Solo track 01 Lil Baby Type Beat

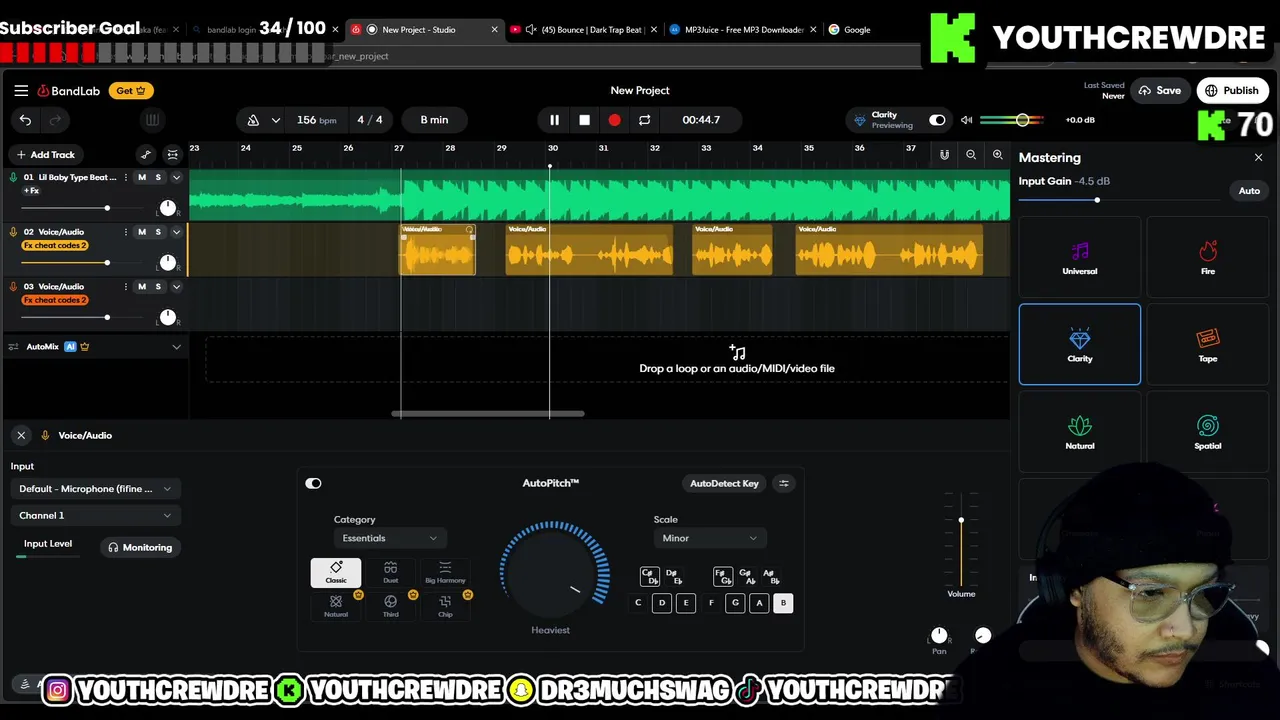(158, 178)
